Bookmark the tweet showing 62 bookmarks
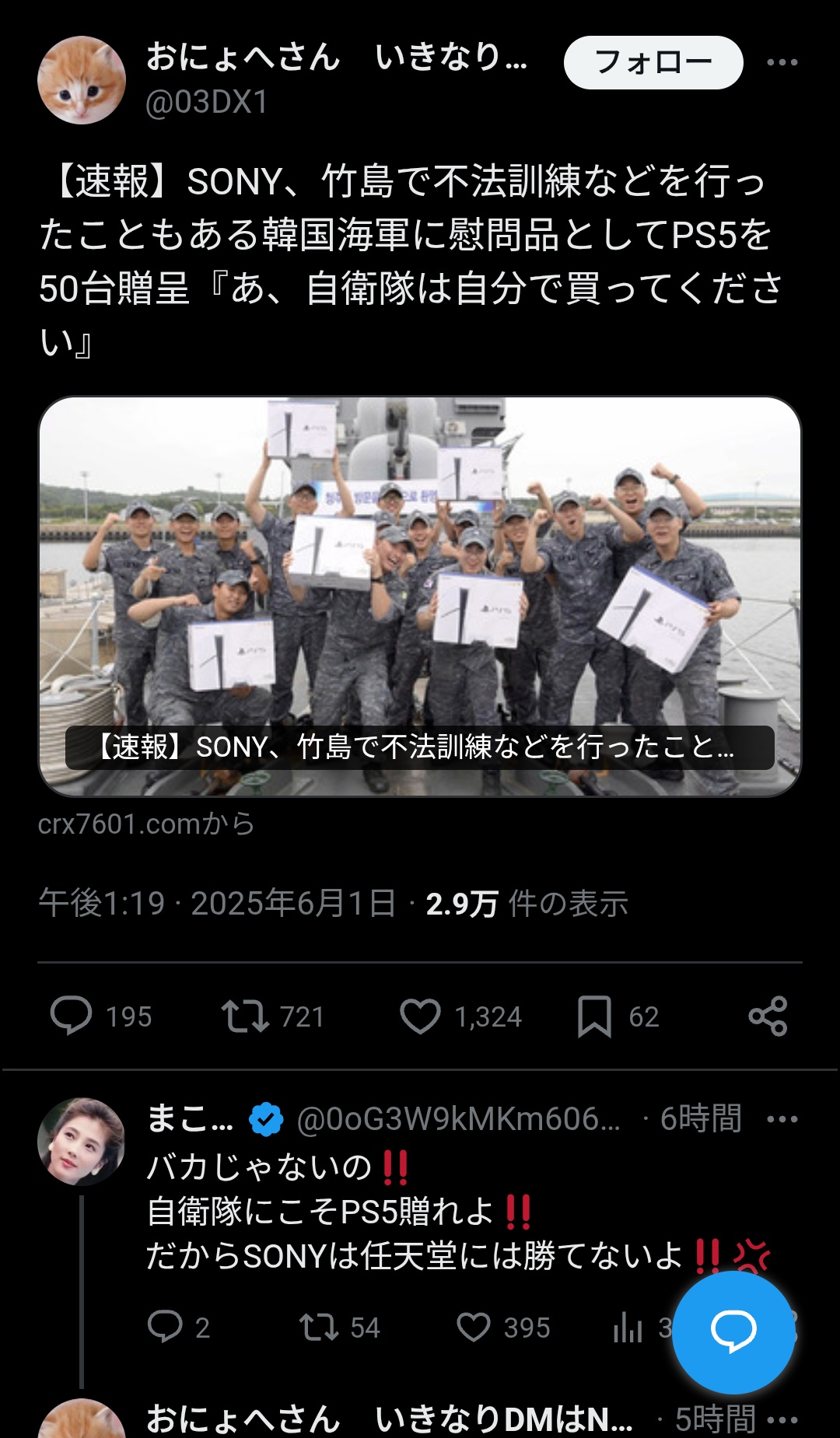Screen dimensions: 840x1438 594,1016
